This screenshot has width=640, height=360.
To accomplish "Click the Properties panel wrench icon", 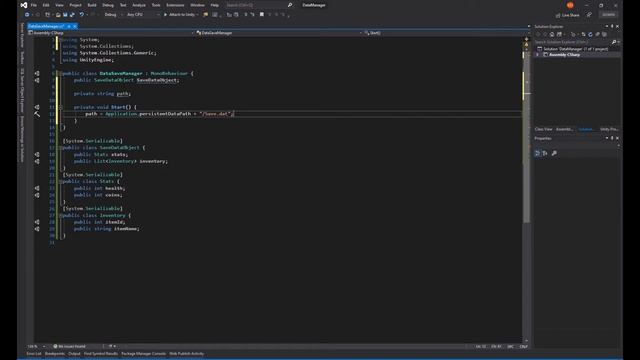I will tap(554, 153).
